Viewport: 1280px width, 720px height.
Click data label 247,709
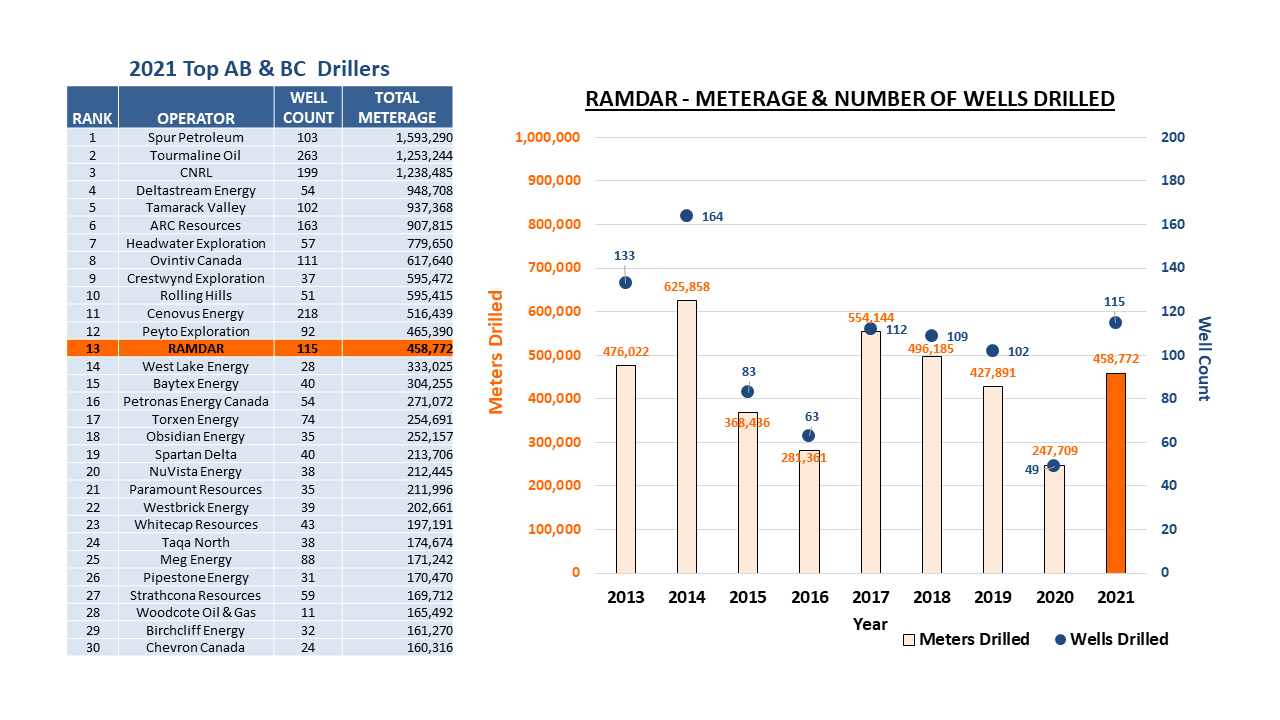(x=1053, y=451)
